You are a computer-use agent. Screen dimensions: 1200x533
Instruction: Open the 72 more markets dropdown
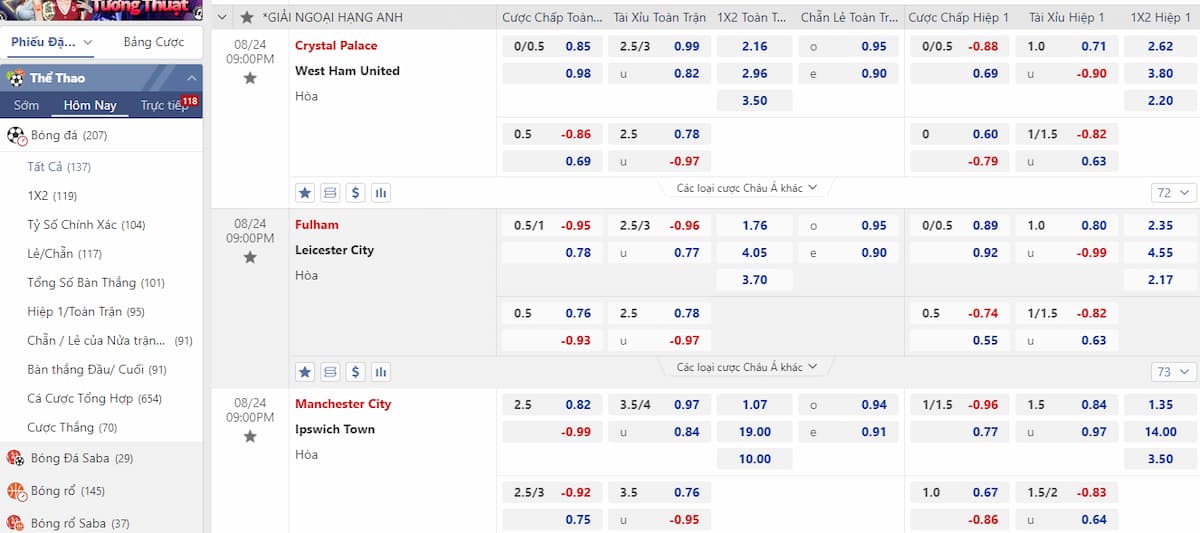point(1174,193)
